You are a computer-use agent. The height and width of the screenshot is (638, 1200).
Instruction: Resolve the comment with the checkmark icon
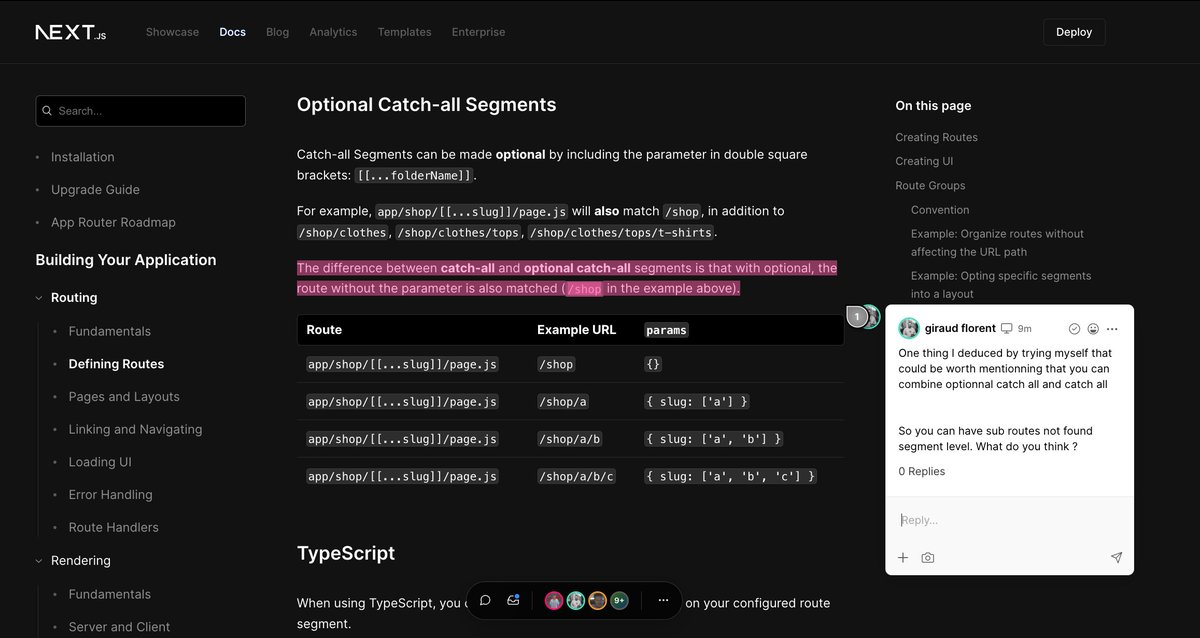pyautogui.click(x=1074, y=329)
